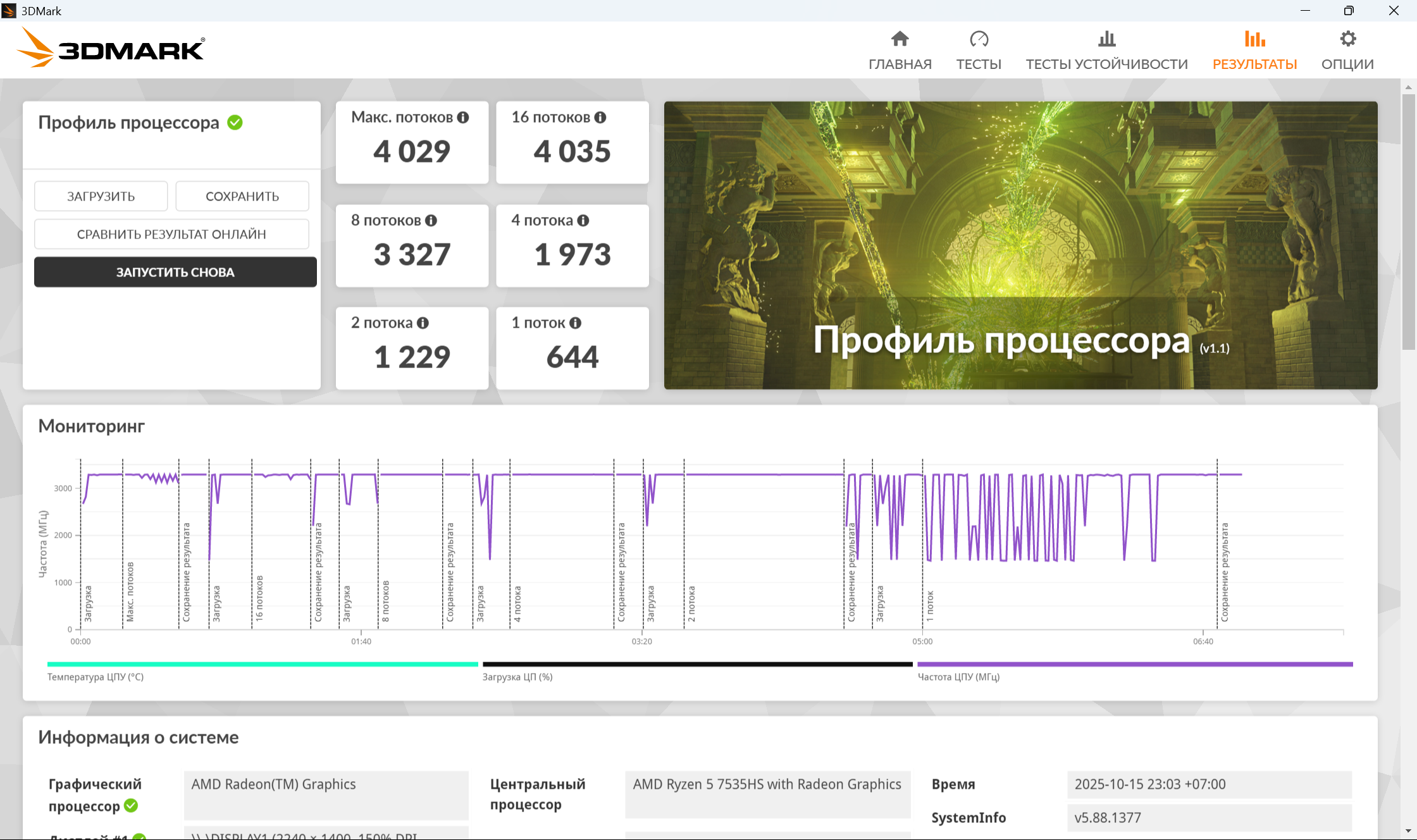Switch to the Результаты tab
Viewport: 1417px width, 840px height.
click(x=1254, y=51)
